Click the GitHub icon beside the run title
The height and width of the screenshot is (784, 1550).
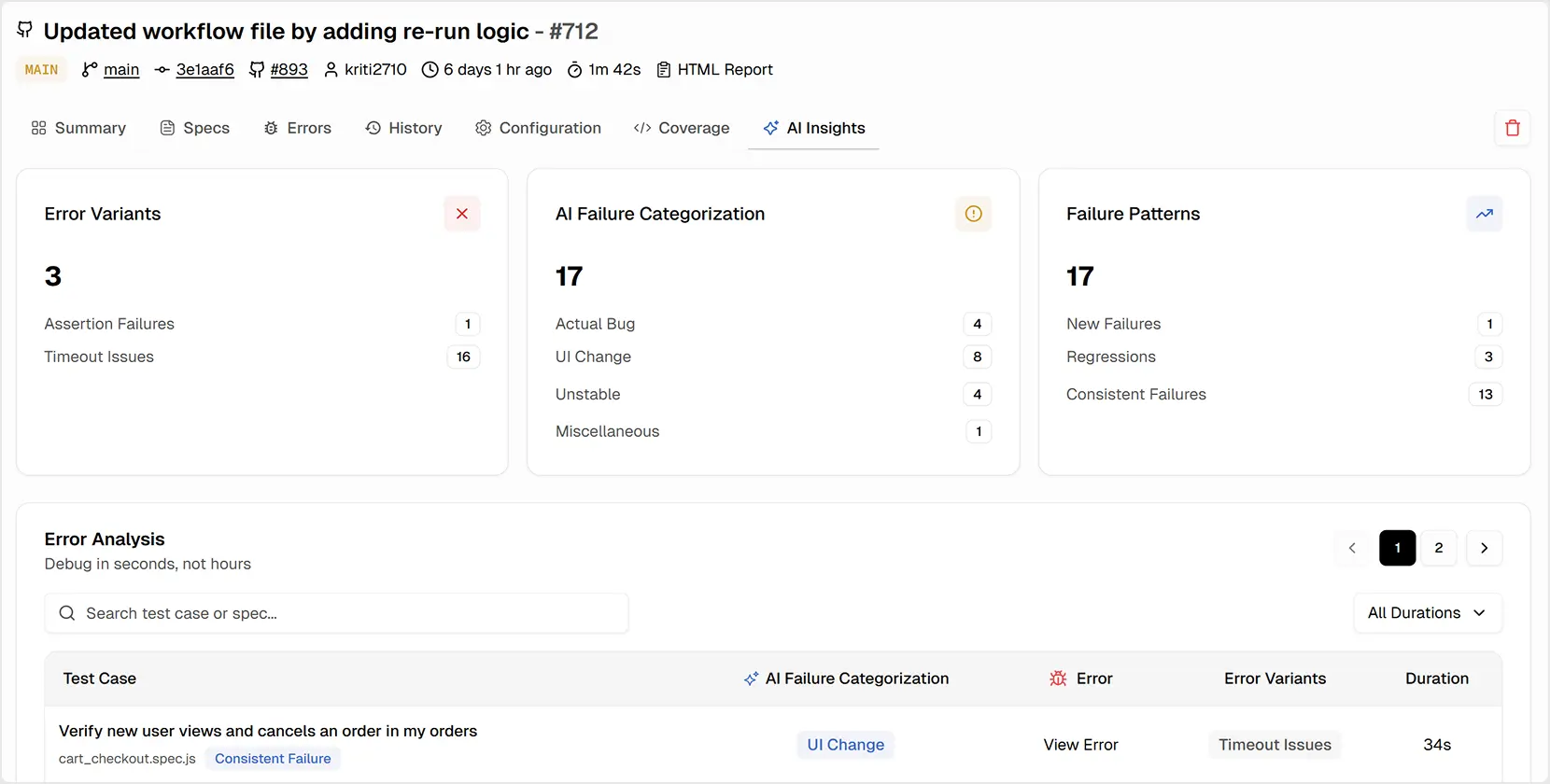coord(25,30)
